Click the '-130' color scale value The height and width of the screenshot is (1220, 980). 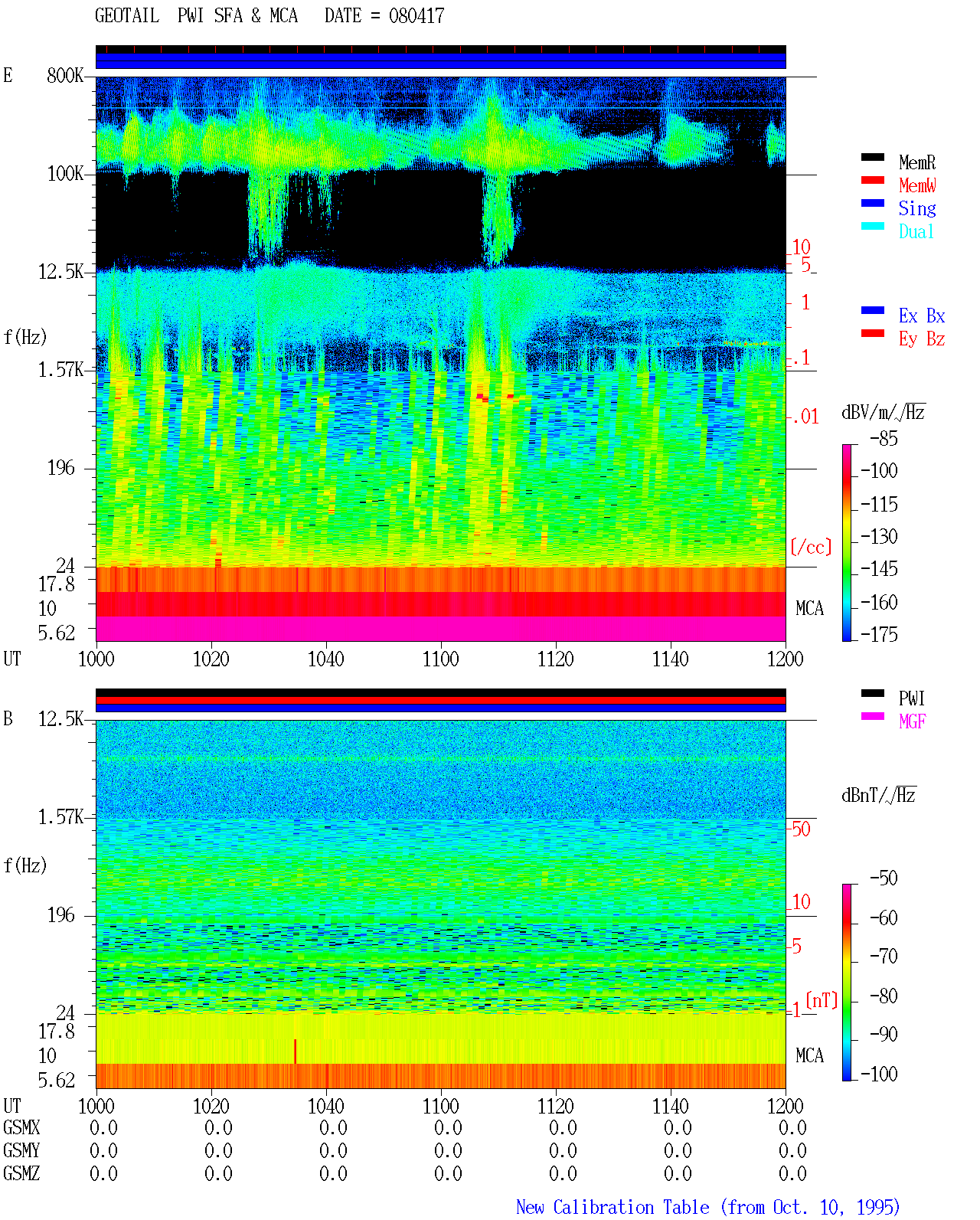(x=879, y=536)
